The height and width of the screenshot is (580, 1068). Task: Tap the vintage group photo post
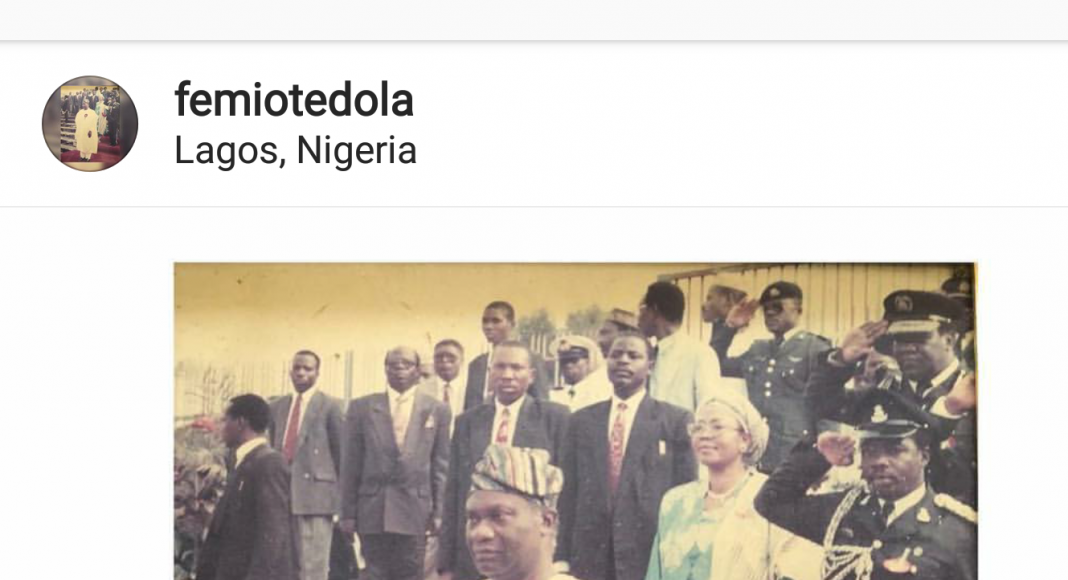pyautogui.click(x=575, y=421)
